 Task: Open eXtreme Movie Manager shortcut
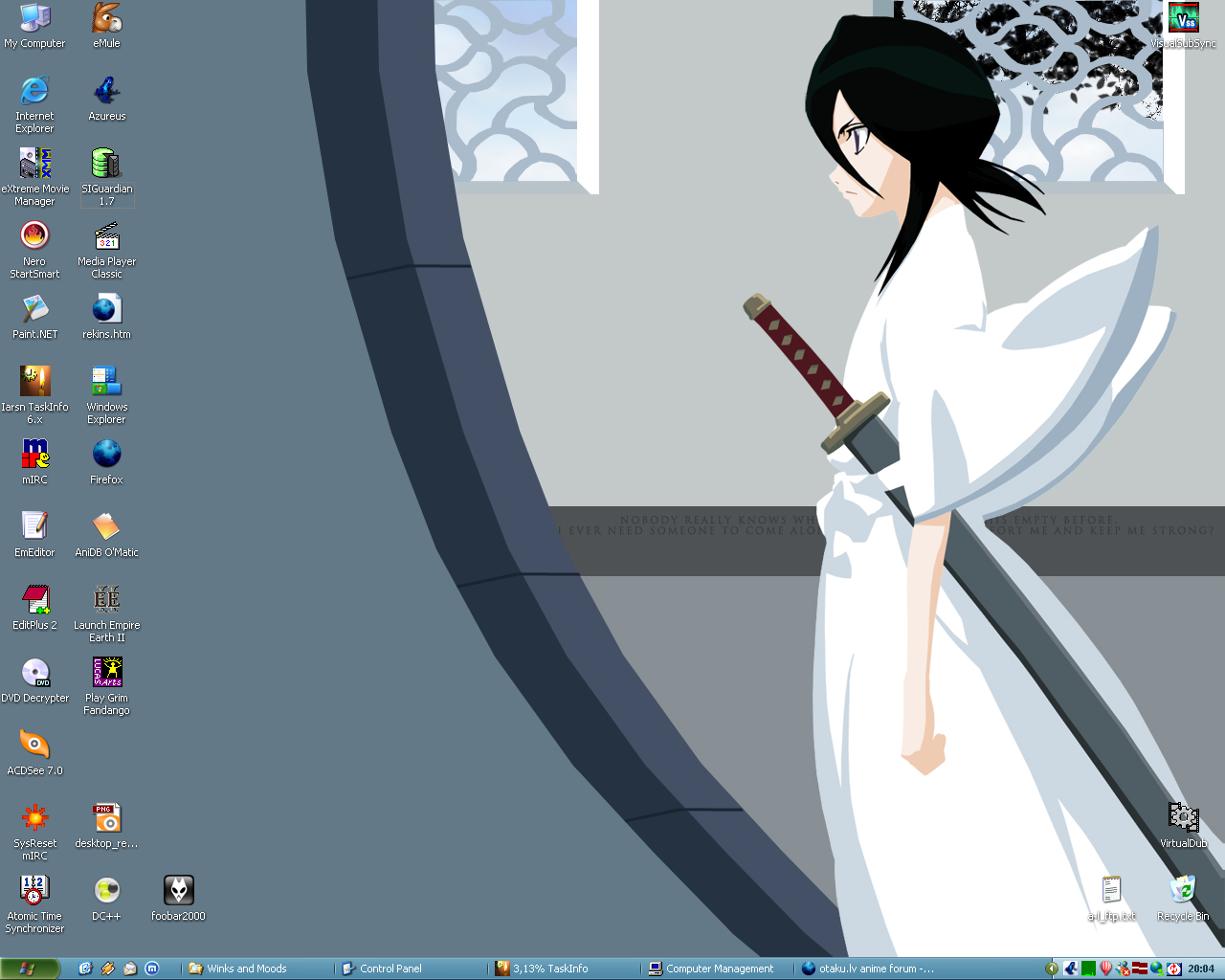click(x=34, y=177)
